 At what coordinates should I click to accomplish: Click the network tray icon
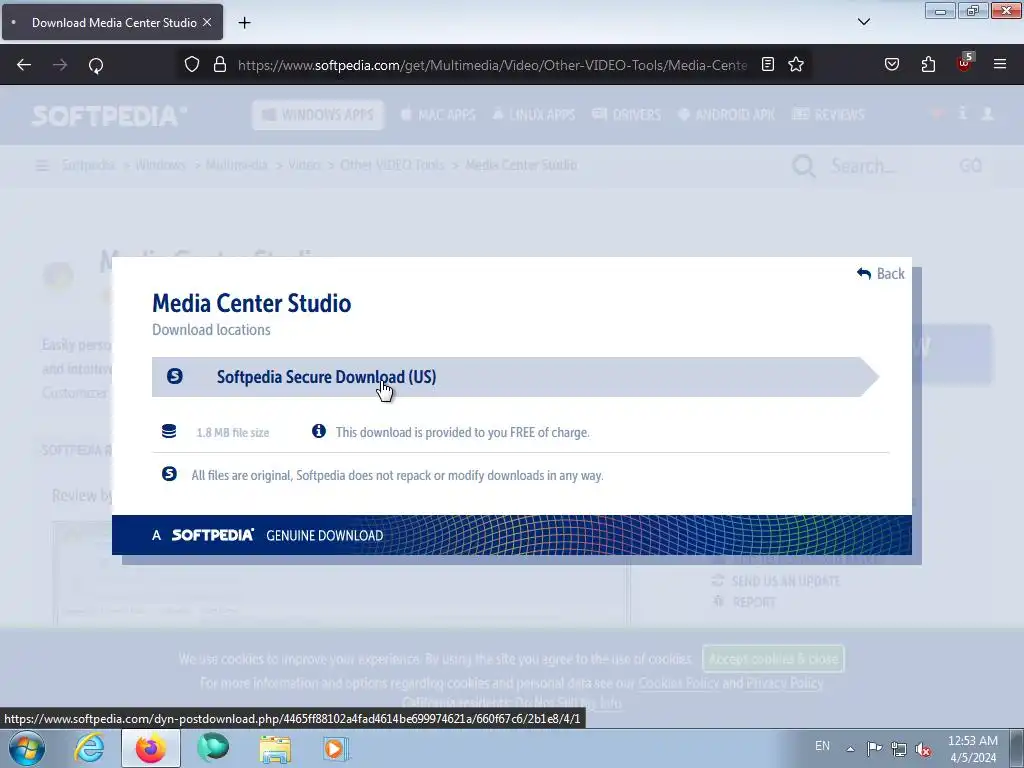pos(899,749)
